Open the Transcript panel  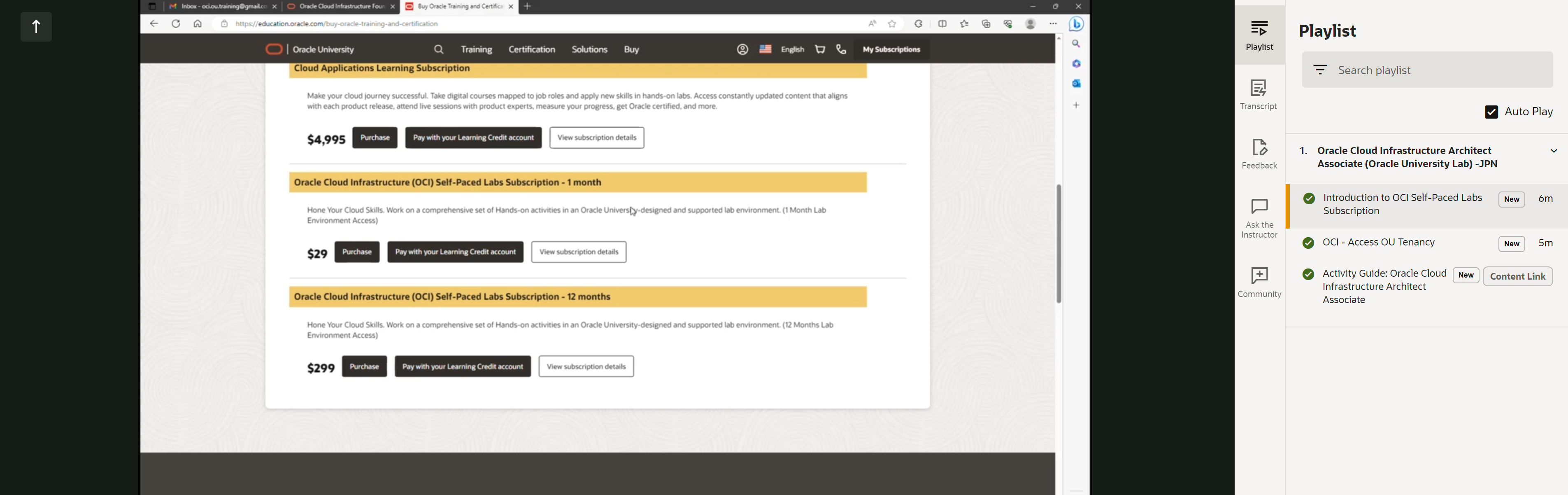point(1259,94)
